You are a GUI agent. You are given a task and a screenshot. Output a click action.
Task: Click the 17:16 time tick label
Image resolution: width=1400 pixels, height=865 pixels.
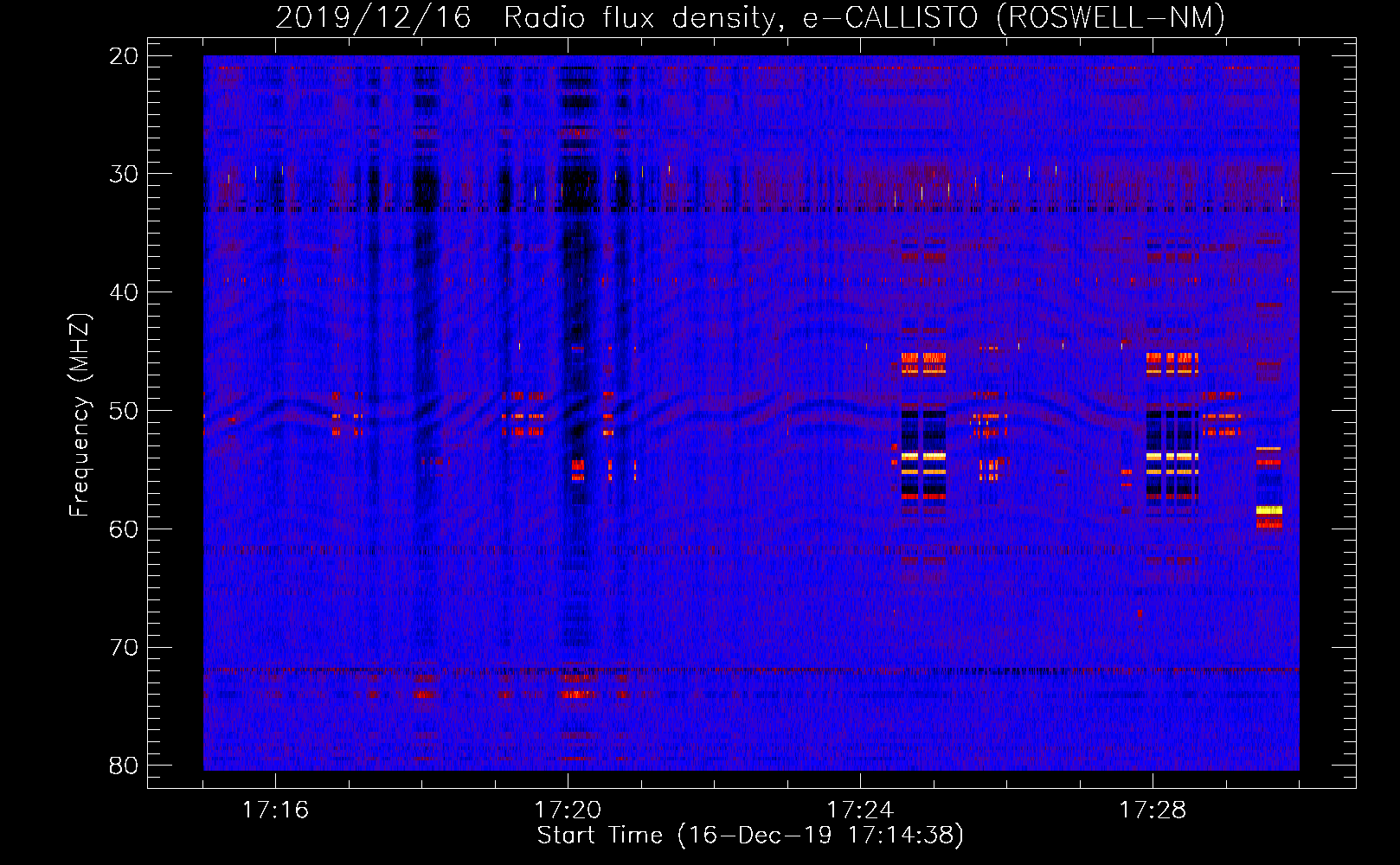point(275,811)
